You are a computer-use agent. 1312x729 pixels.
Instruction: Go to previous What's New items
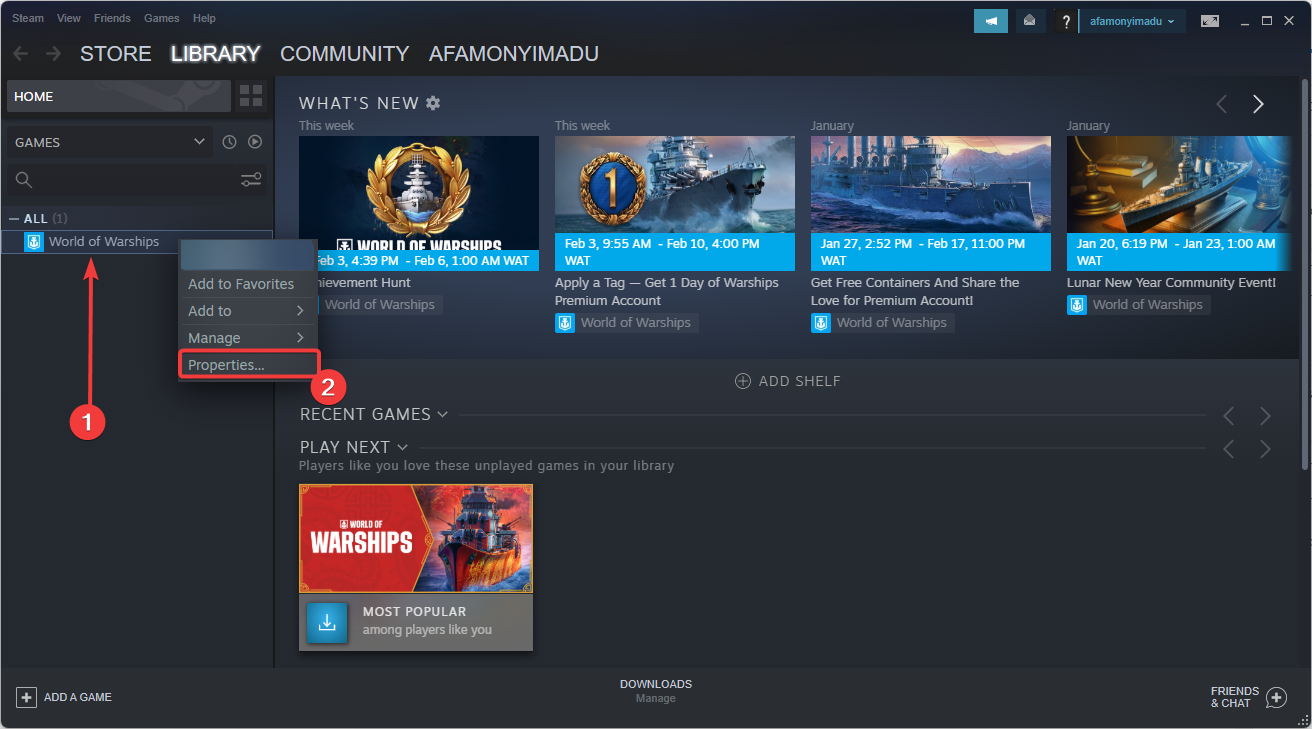(1222, 104)
